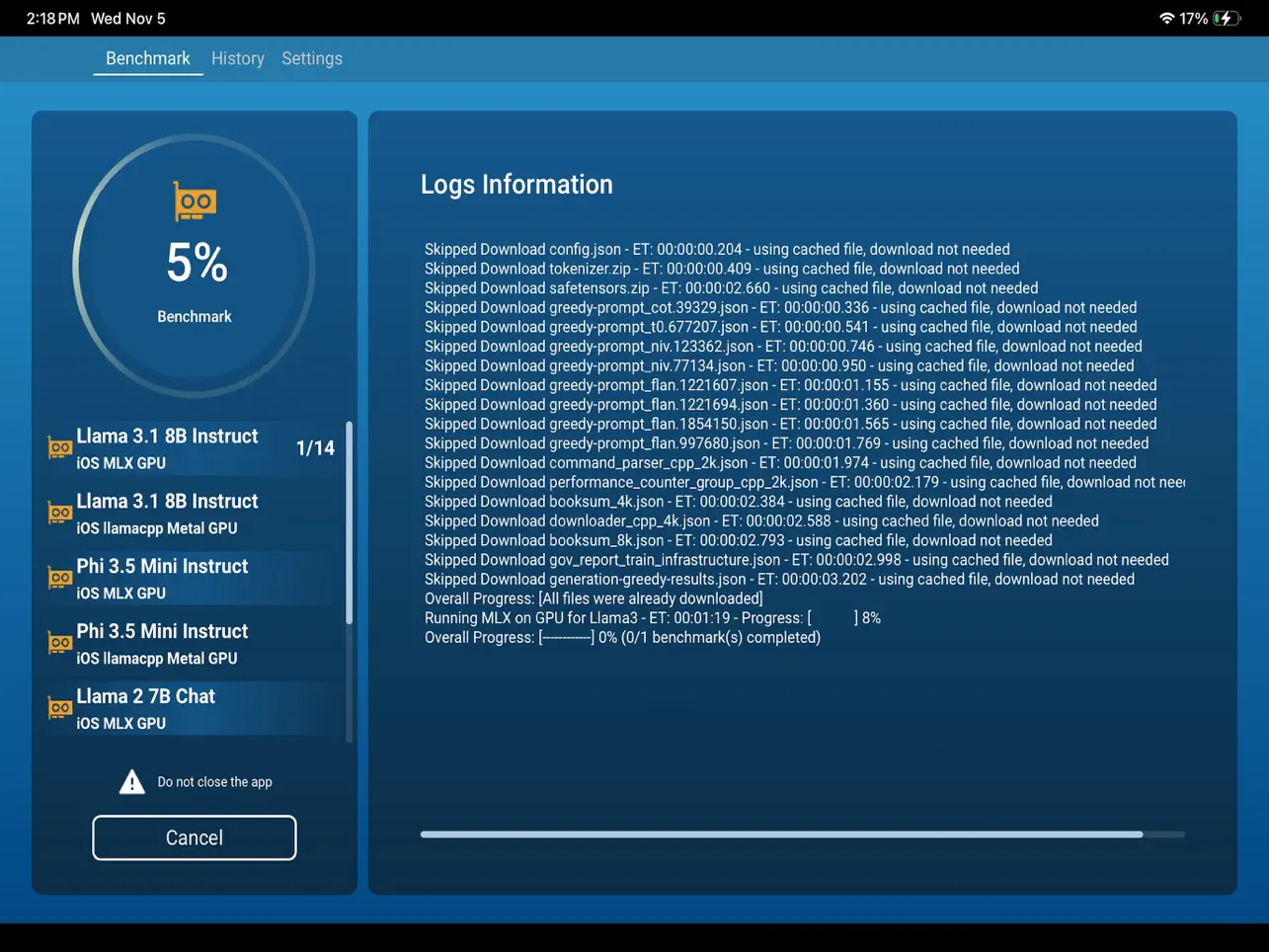Open the History tab
1269x952 pixels.
238,58
